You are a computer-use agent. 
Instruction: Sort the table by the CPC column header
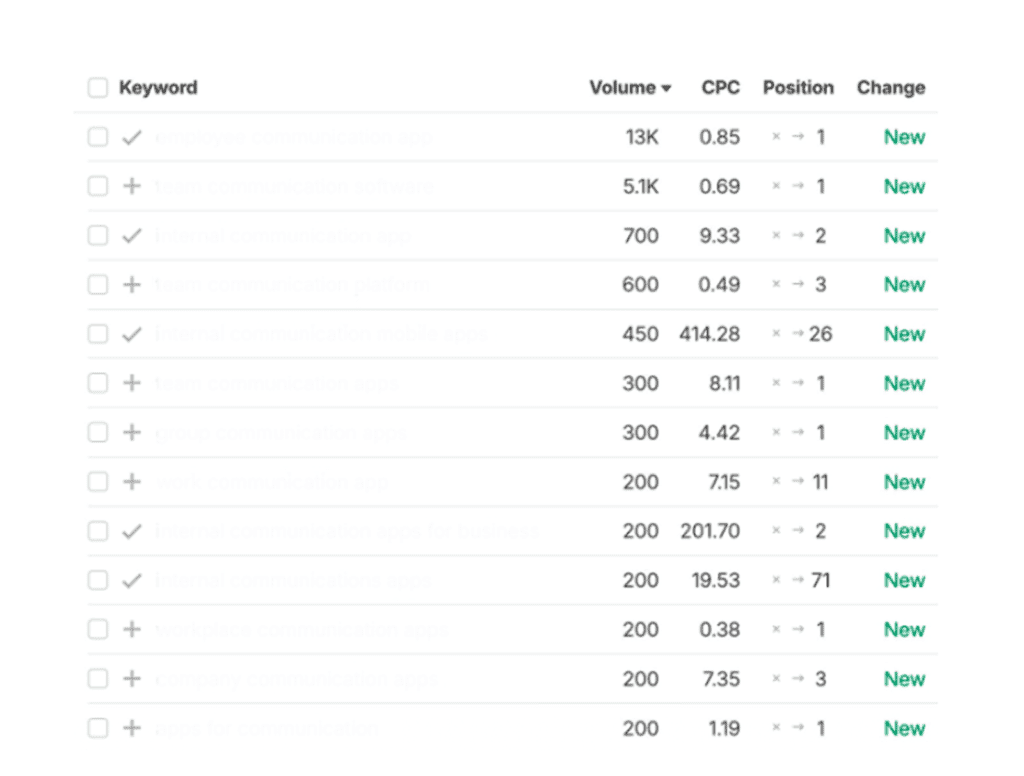coord(720,88)
